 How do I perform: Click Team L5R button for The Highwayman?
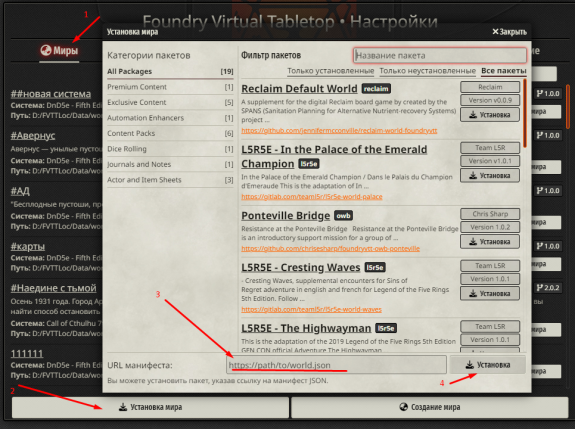coord(490,326)
